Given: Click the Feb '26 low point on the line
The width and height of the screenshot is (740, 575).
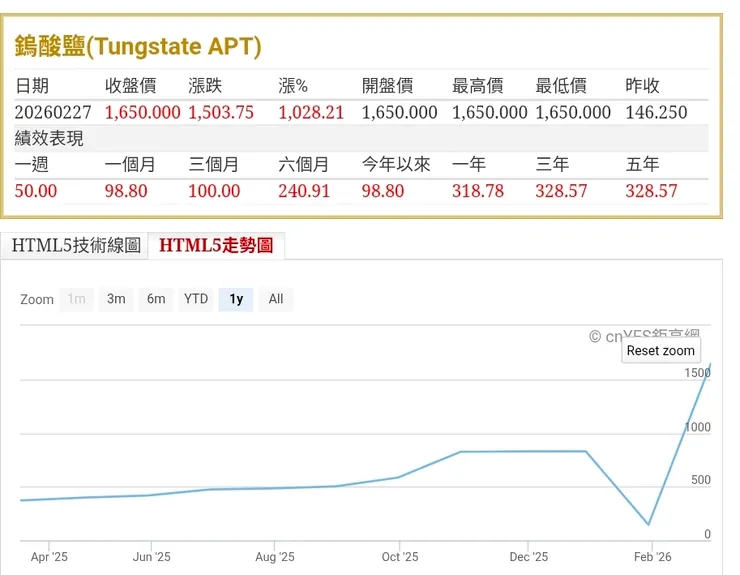Looking at the screenshot, I should pyautogui.click(x=648, y=524).
